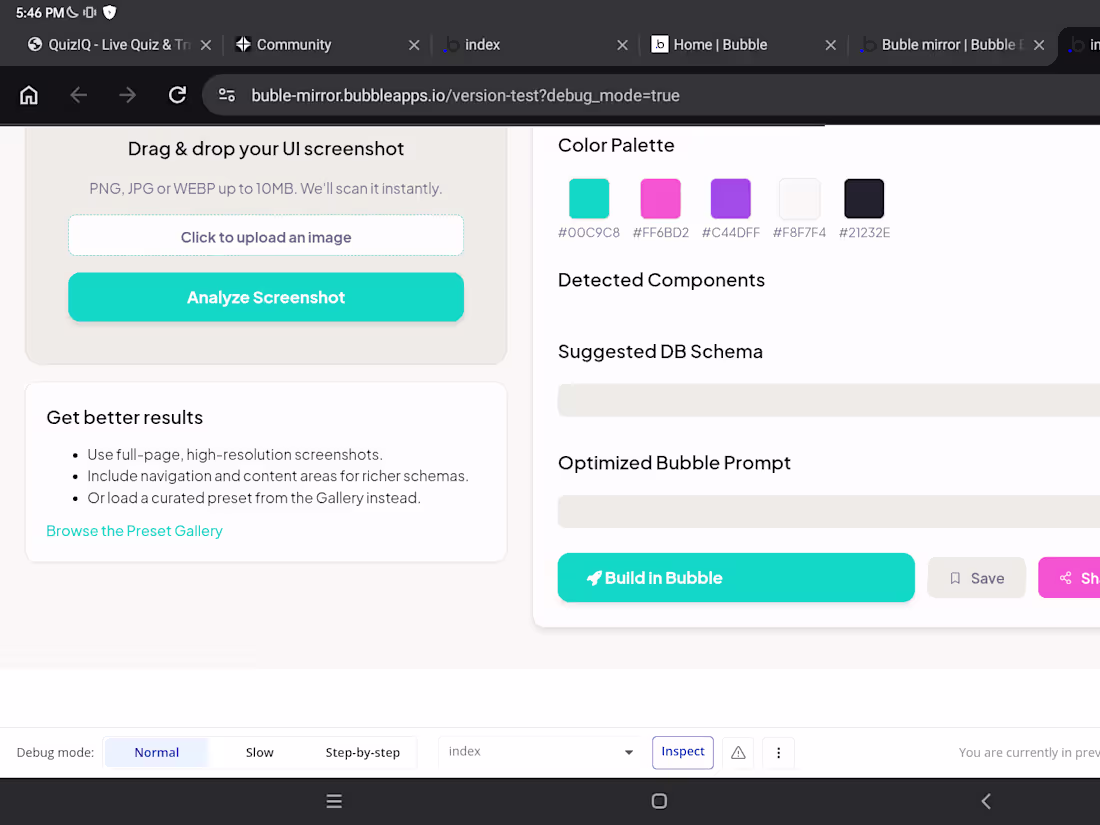
Task: Close the Buble mirror tab
Action: (1039, 45)
